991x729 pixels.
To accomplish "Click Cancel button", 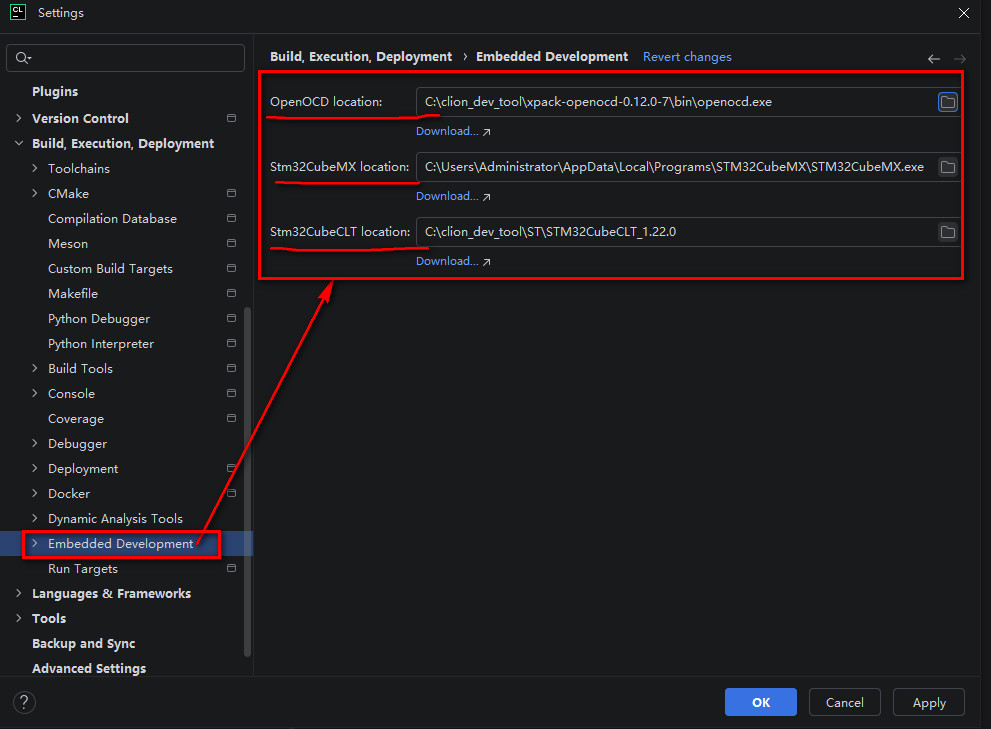I will click(844, 702).
